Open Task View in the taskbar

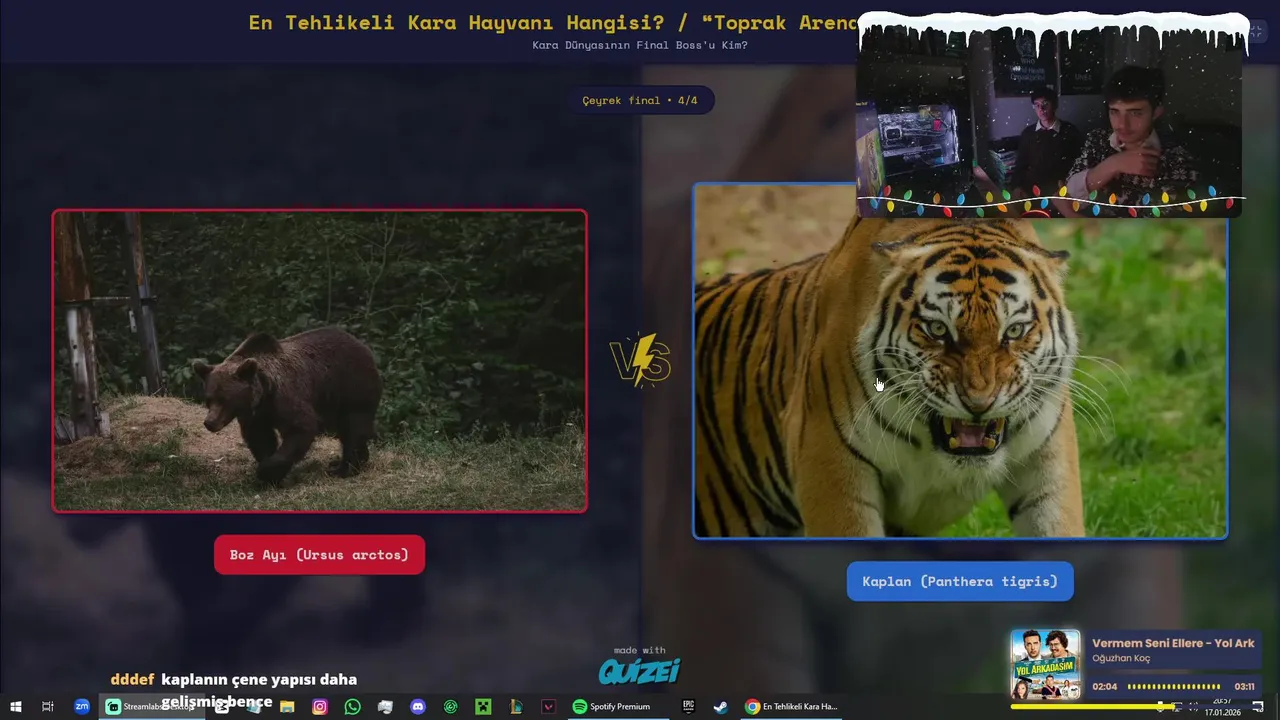[x=47, y=707]
